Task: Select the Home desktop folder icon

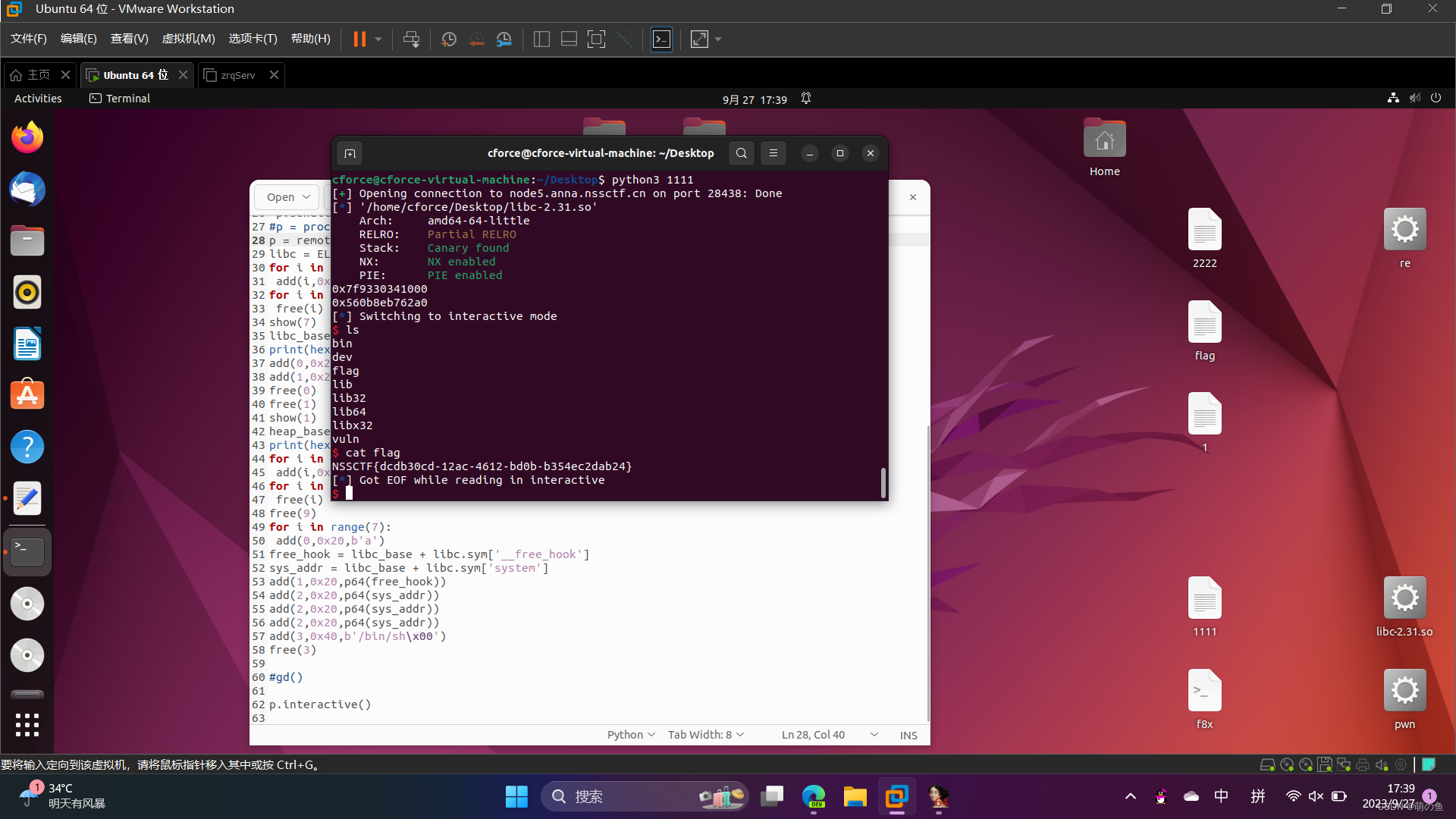Action: (1104, 148)
